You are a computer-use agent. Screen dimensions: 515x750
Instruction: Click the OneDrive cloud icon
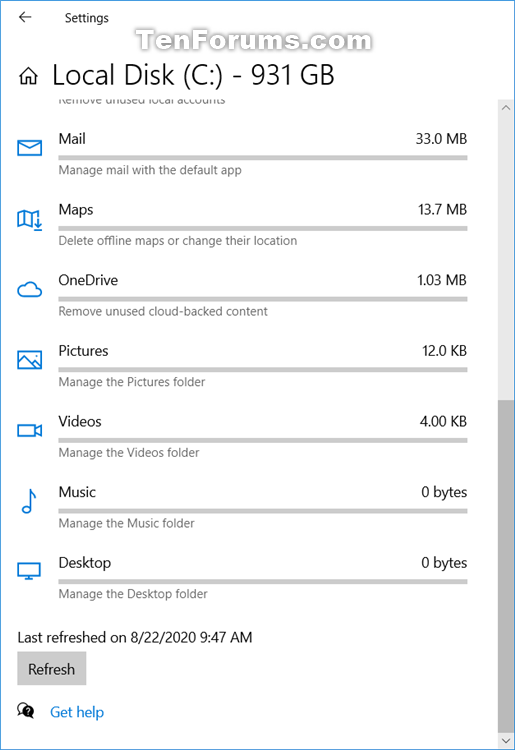click(30, 290)
